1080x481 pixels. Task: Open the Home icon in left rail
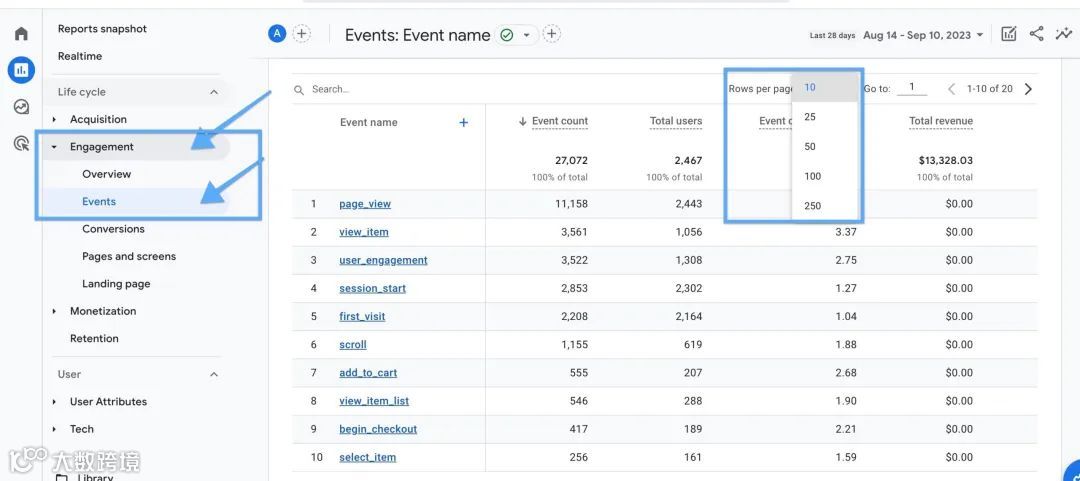21,33
